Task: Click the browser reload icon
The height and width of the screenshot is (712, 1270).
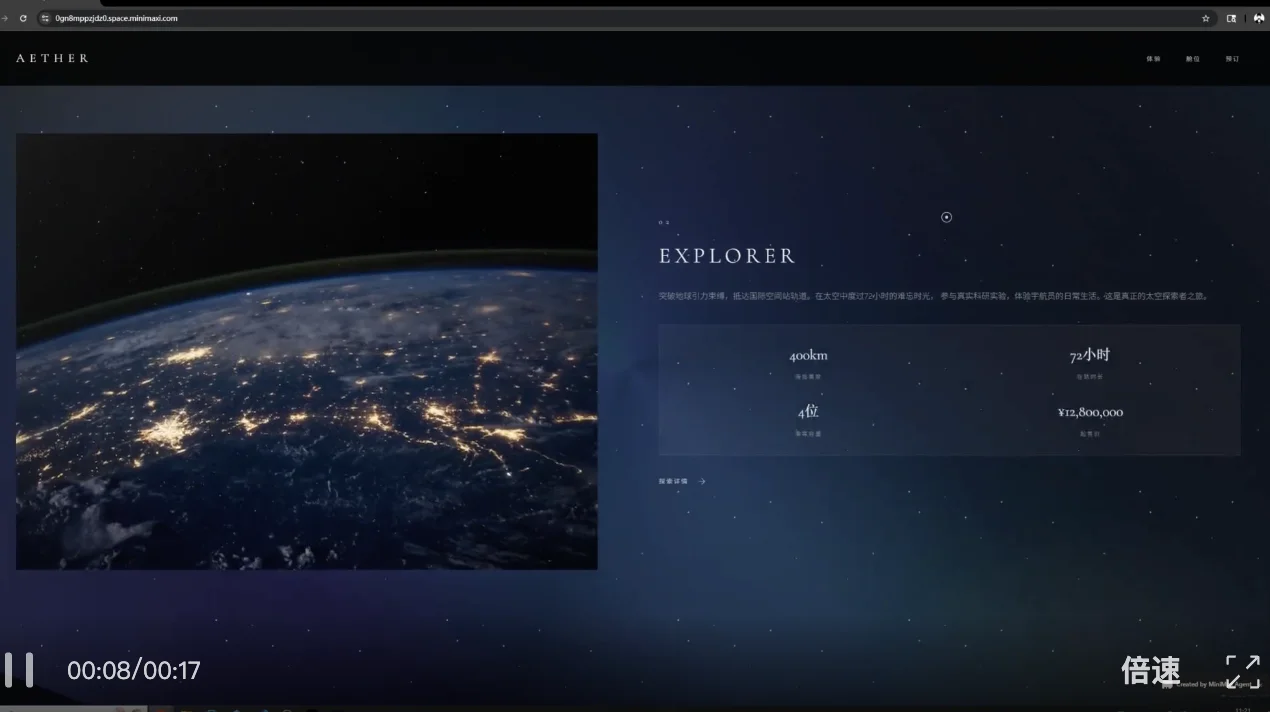Action: tap(23, 18)
